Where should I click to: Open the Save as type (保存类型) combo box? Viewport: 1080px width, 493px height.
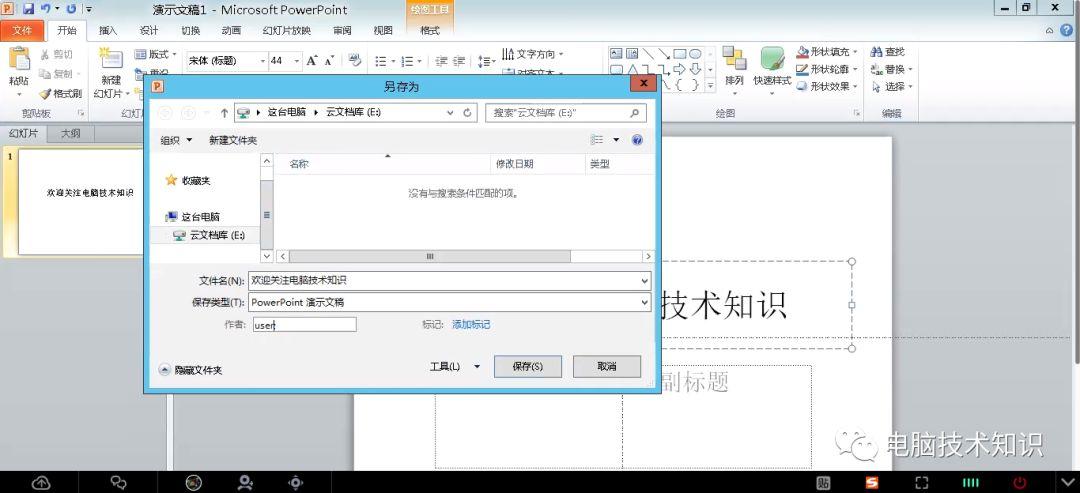(449, 302)
